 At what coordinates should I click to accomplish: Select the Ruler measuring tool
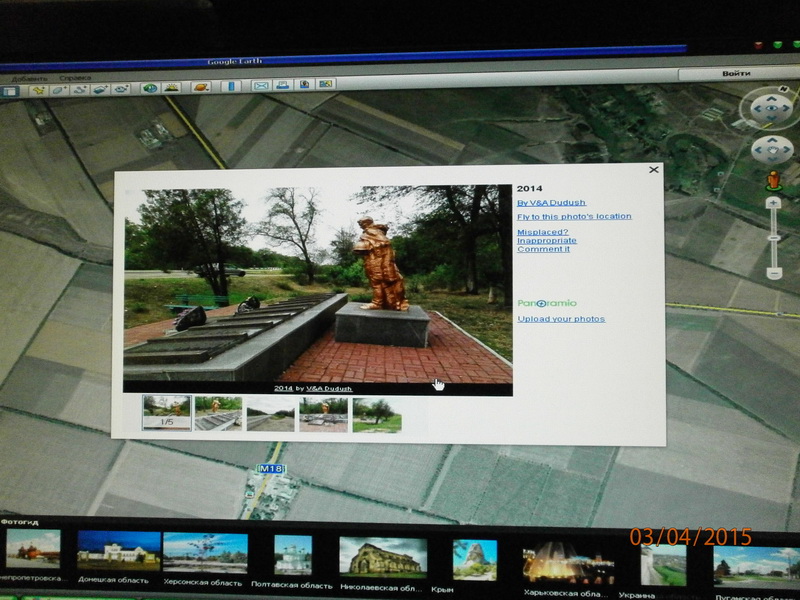(x=231, y=86)
